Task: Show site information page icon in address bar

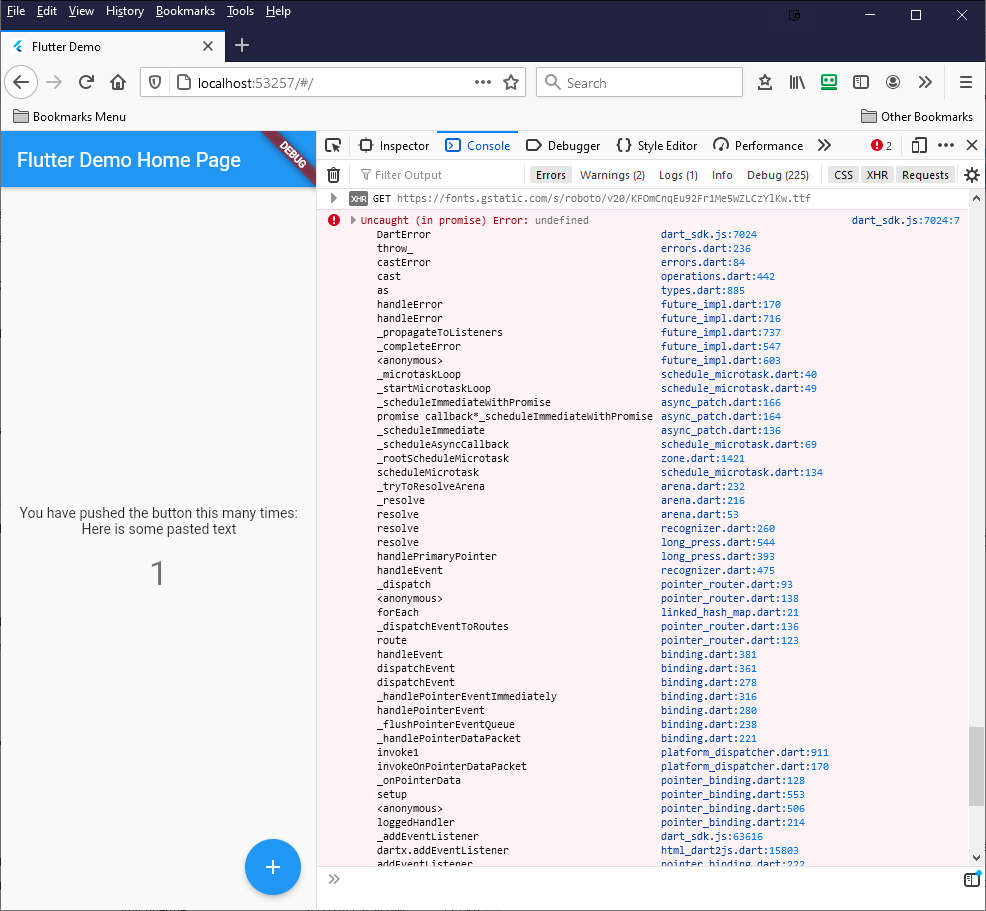Action: [184, 82]
